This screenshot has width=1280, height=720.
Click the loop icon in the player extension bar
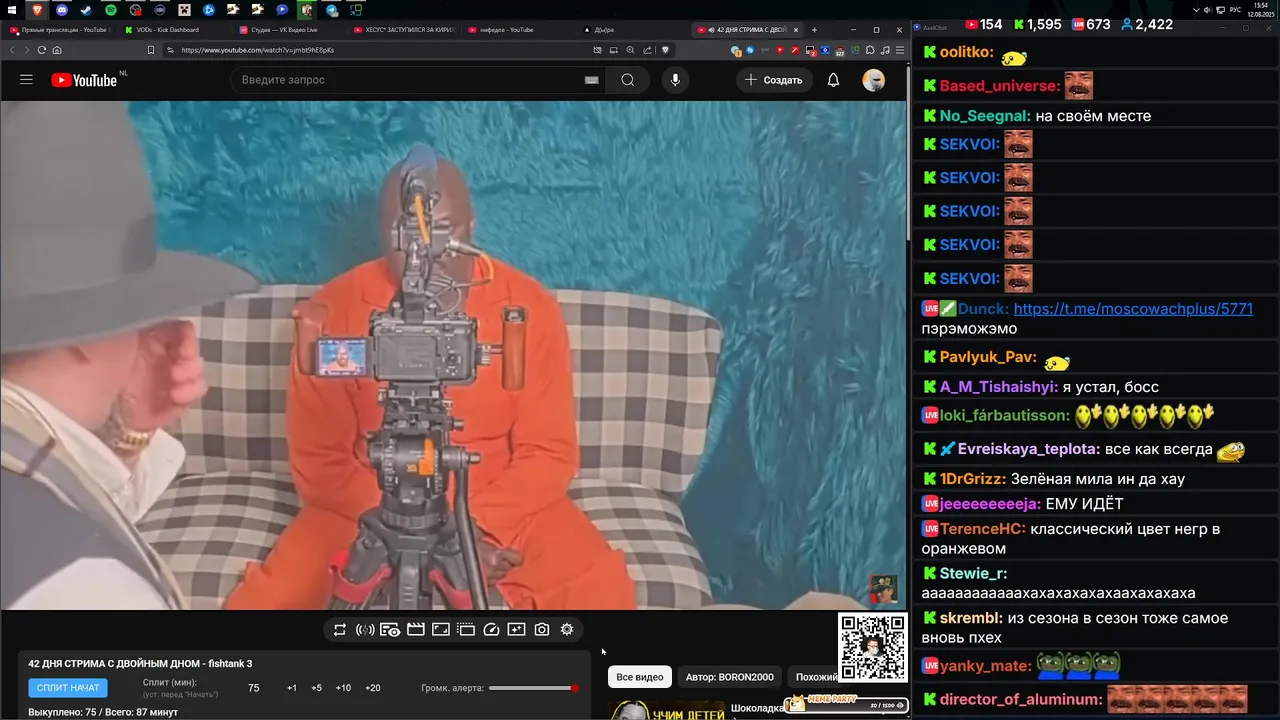pos(340,629)
